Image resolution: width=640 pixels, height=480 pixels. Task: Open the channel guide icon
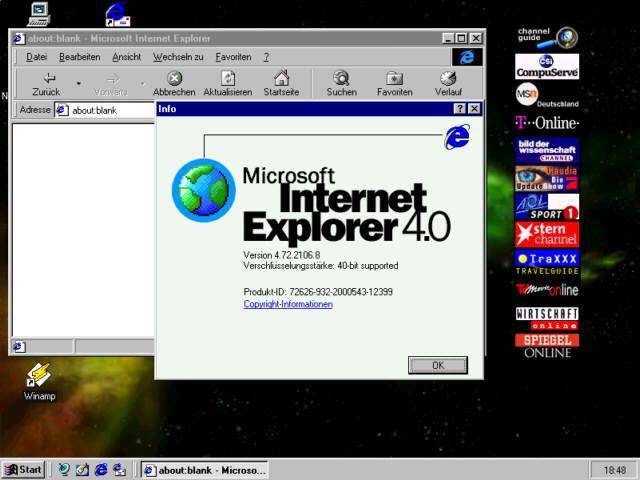point(547,37)
